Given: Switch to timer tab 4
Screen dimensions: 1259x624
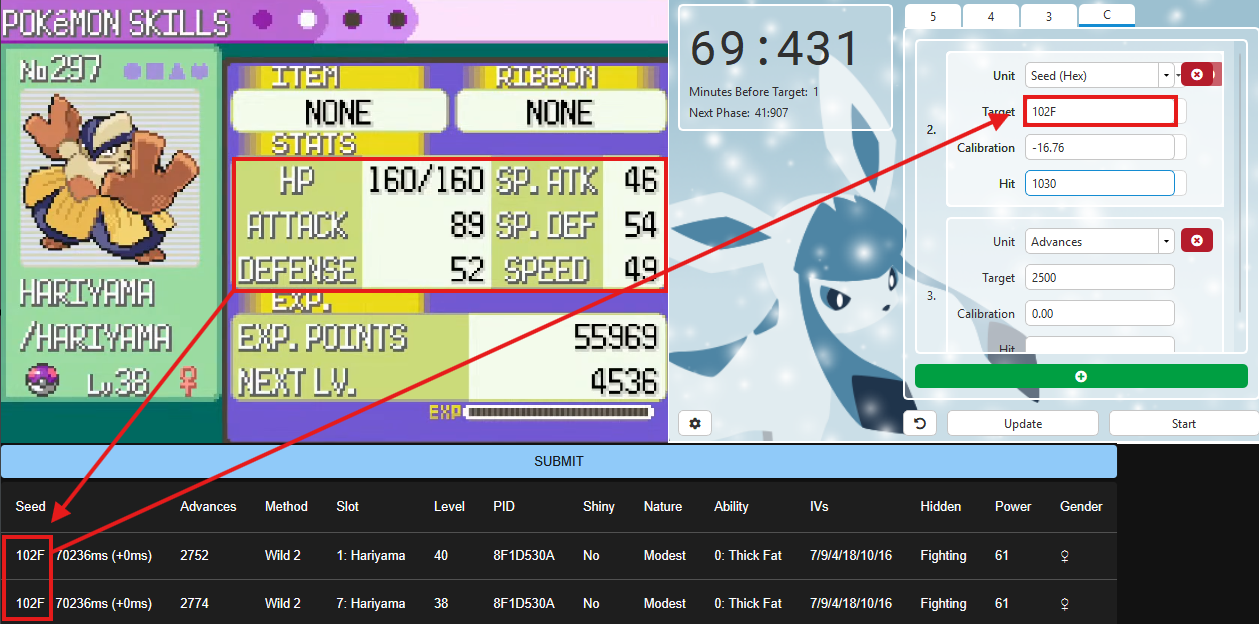Looking at the screenshot, I should [990, 16].
